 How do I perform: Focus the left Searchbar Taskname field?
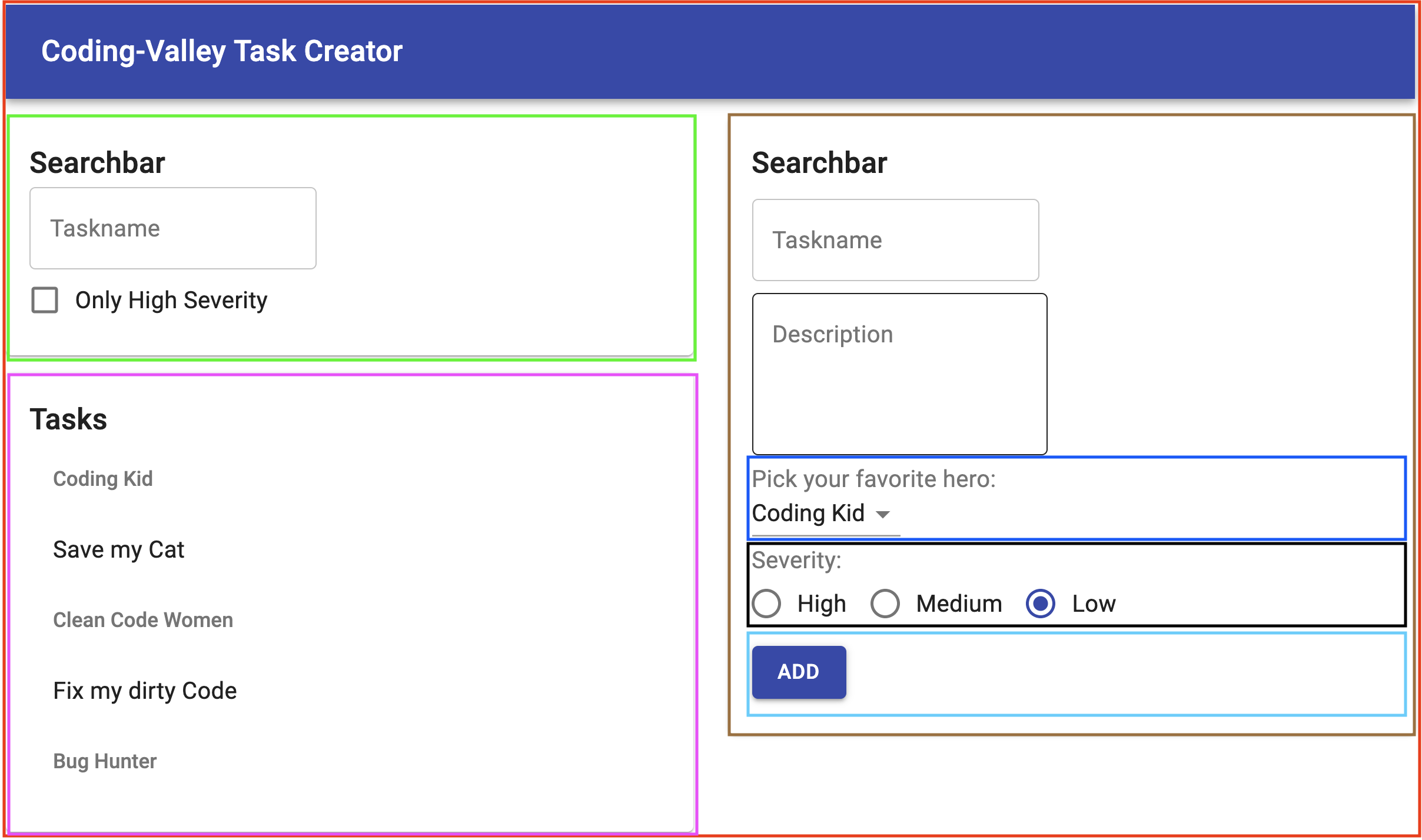click(173, 228)
